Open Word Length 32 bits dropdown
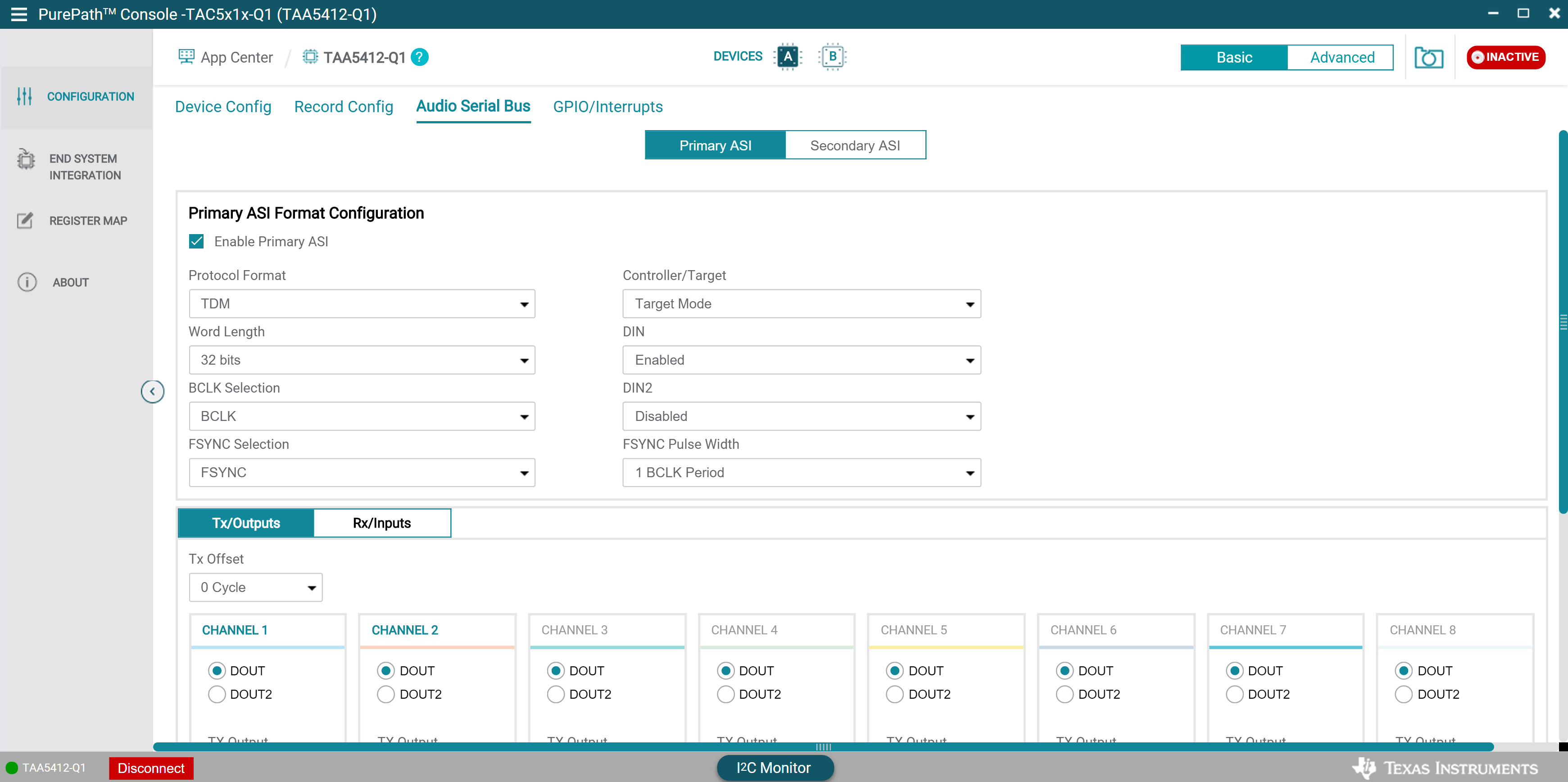Image resolution: width=1568 pixels, height=782 pixels. pos(362,360)
